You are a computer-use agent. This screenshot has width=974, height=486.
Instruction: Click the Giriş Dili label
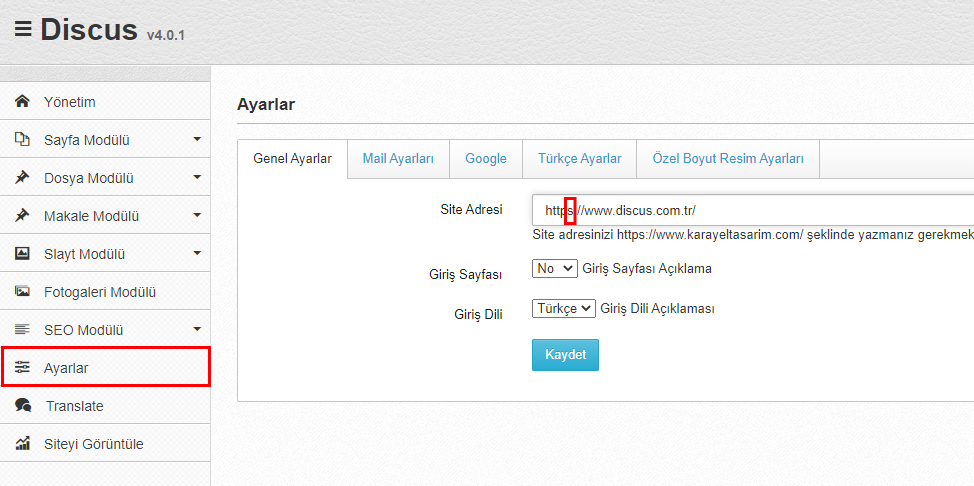[x=478, y=314]
